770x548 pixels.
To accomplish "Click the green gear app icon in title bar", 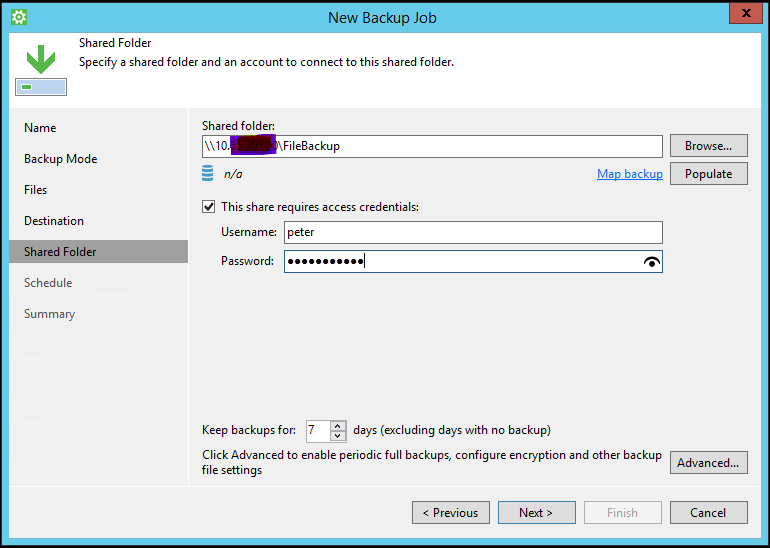I will [18, 17].
